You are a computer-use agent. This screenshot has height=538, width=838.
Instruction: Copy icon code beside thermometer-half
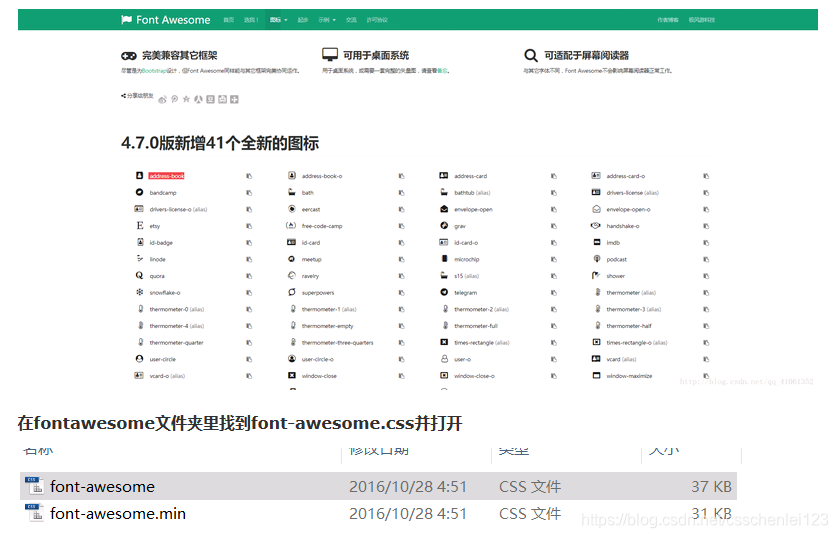click(706, 326)
